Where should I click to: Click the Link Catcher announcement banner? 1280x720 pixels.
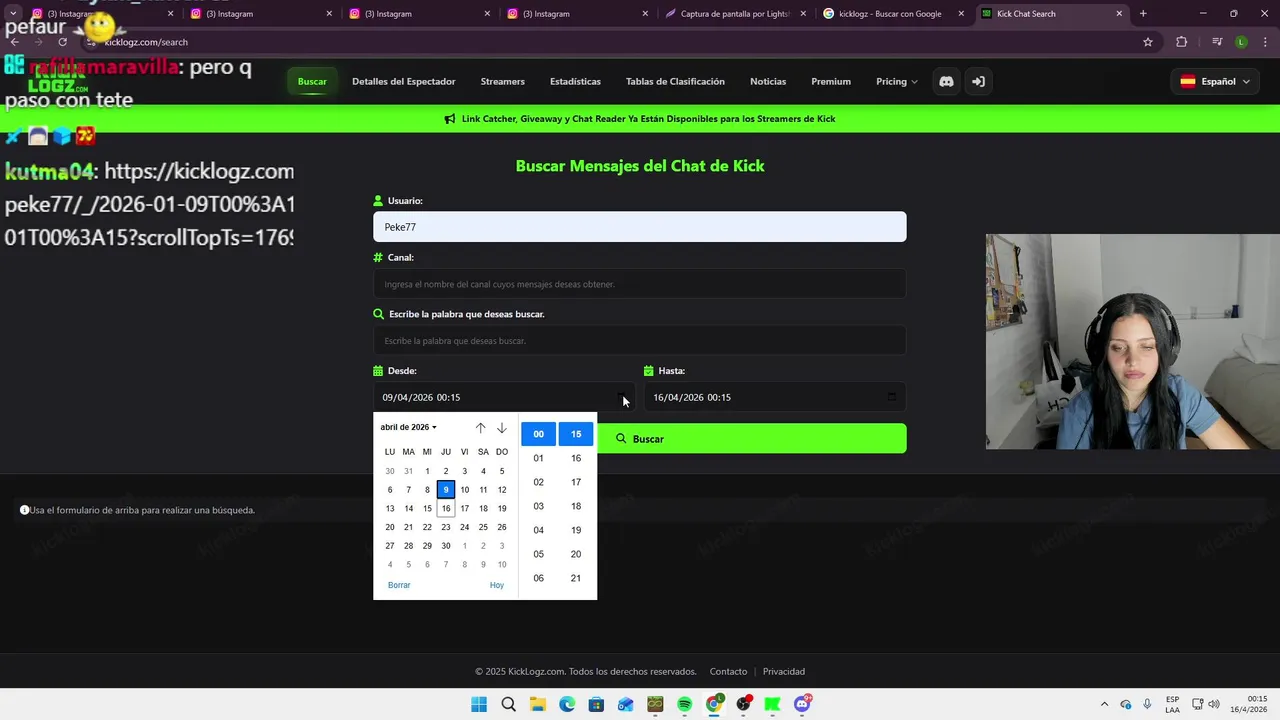[640, 118]
